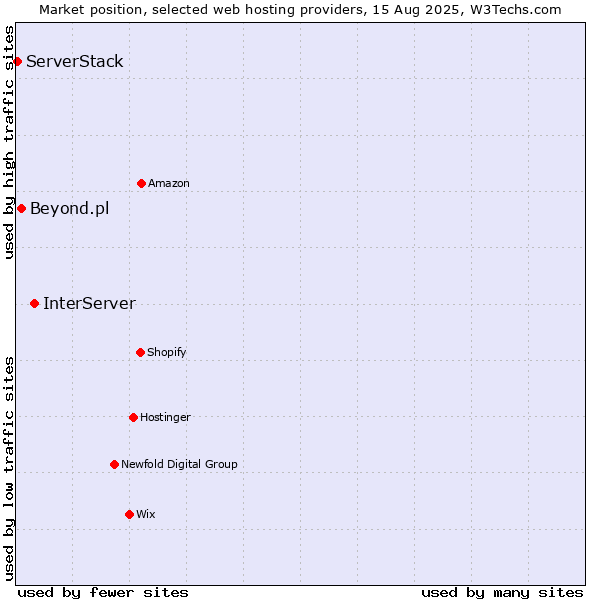Select the ServerStack label

[x=75, y=61]
